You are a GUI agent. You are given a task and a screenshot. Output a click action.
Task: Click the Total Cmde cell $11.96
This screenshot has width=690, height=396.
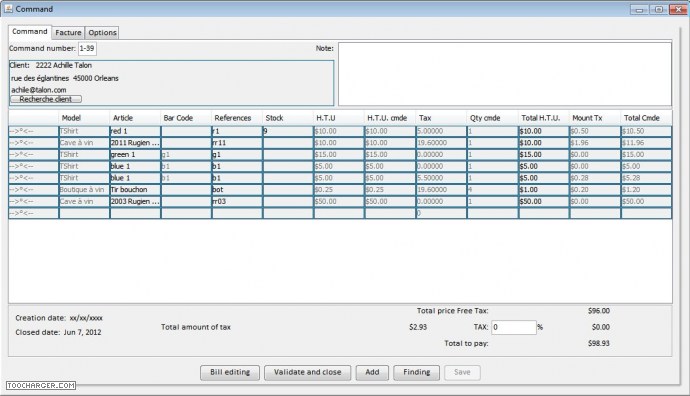coord(646,143)
